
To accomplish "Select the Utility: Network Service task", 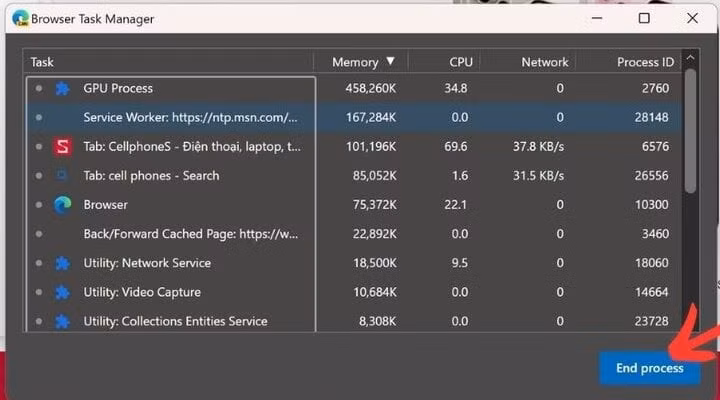I will [354, 263].
